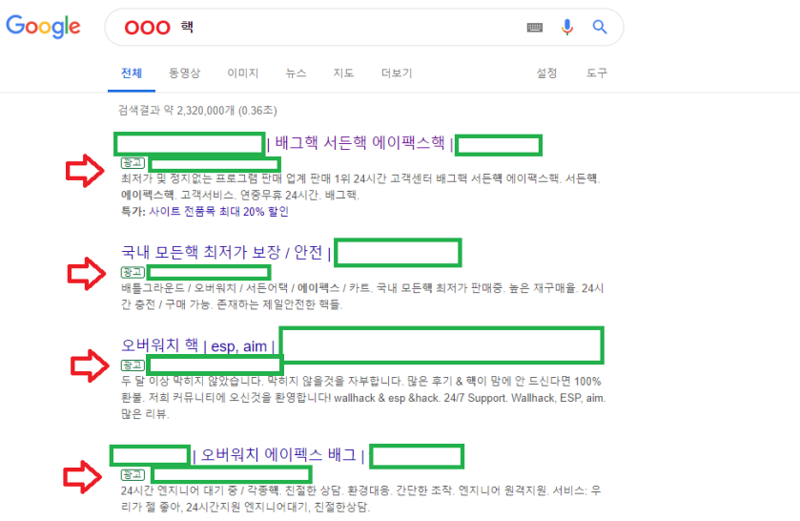Click the 광고 badge under 오버워치 에이펙스 ad
The height and width of the screenshot is (521, 800).
[133, 475]
